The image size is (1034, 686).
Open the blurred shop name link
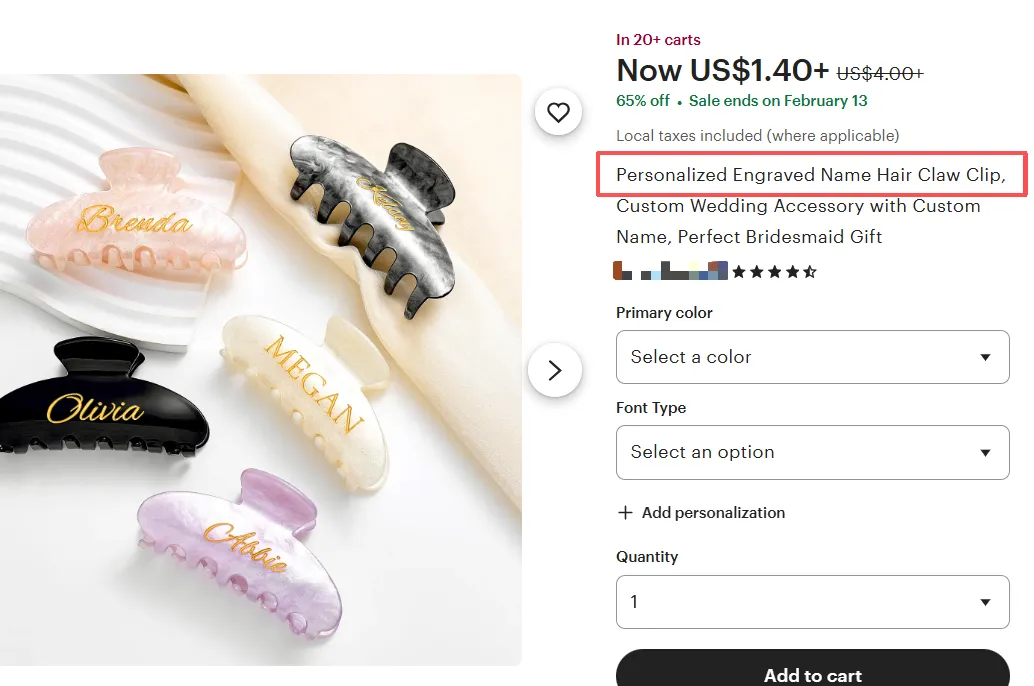[670, 271]
